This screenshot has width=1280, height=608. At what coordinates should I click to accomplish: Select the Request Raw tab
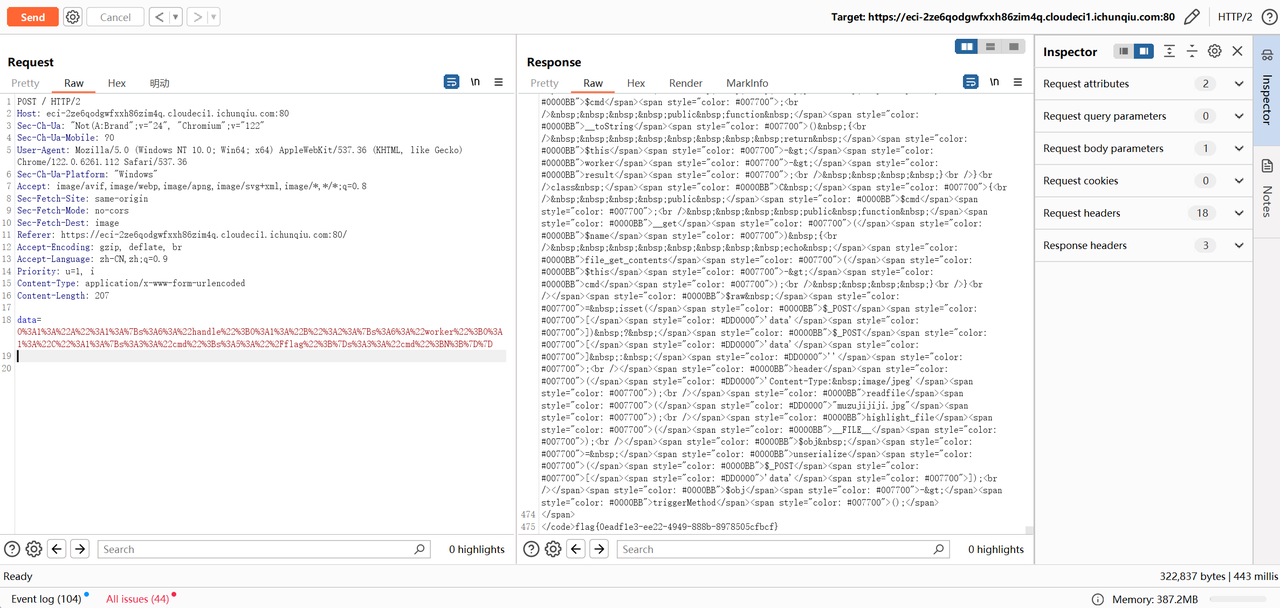(74, 83)
